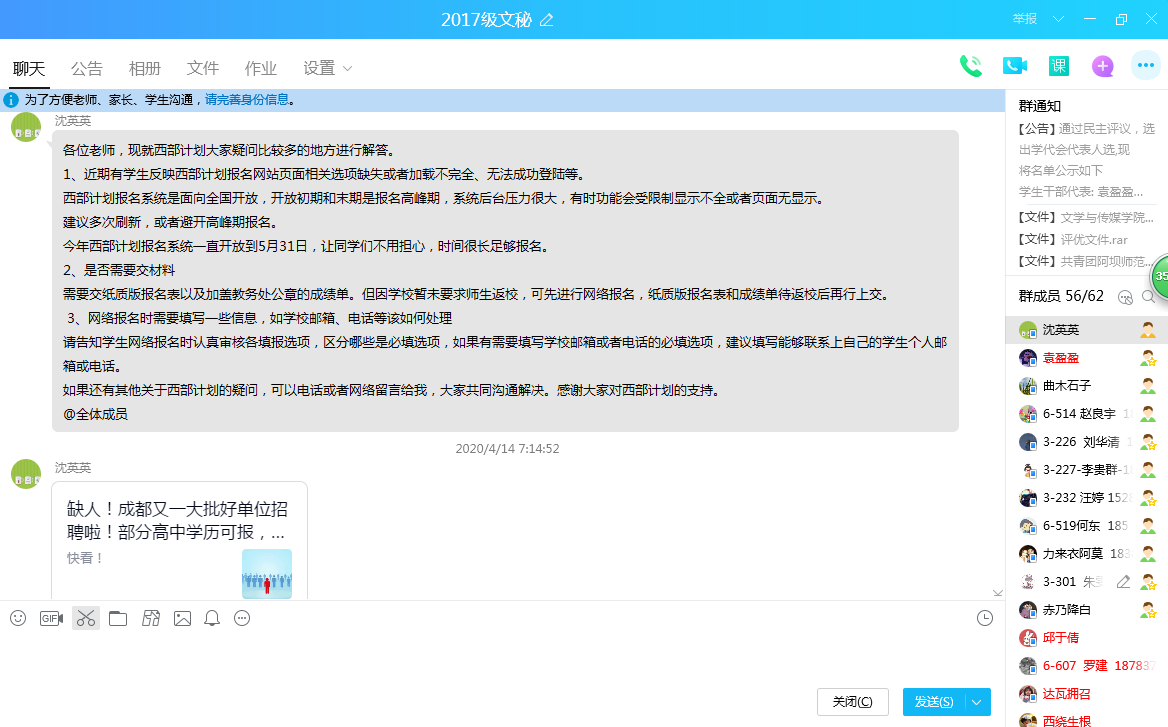
Task: Click the 发送(S) button
Action: coord(934,702)
